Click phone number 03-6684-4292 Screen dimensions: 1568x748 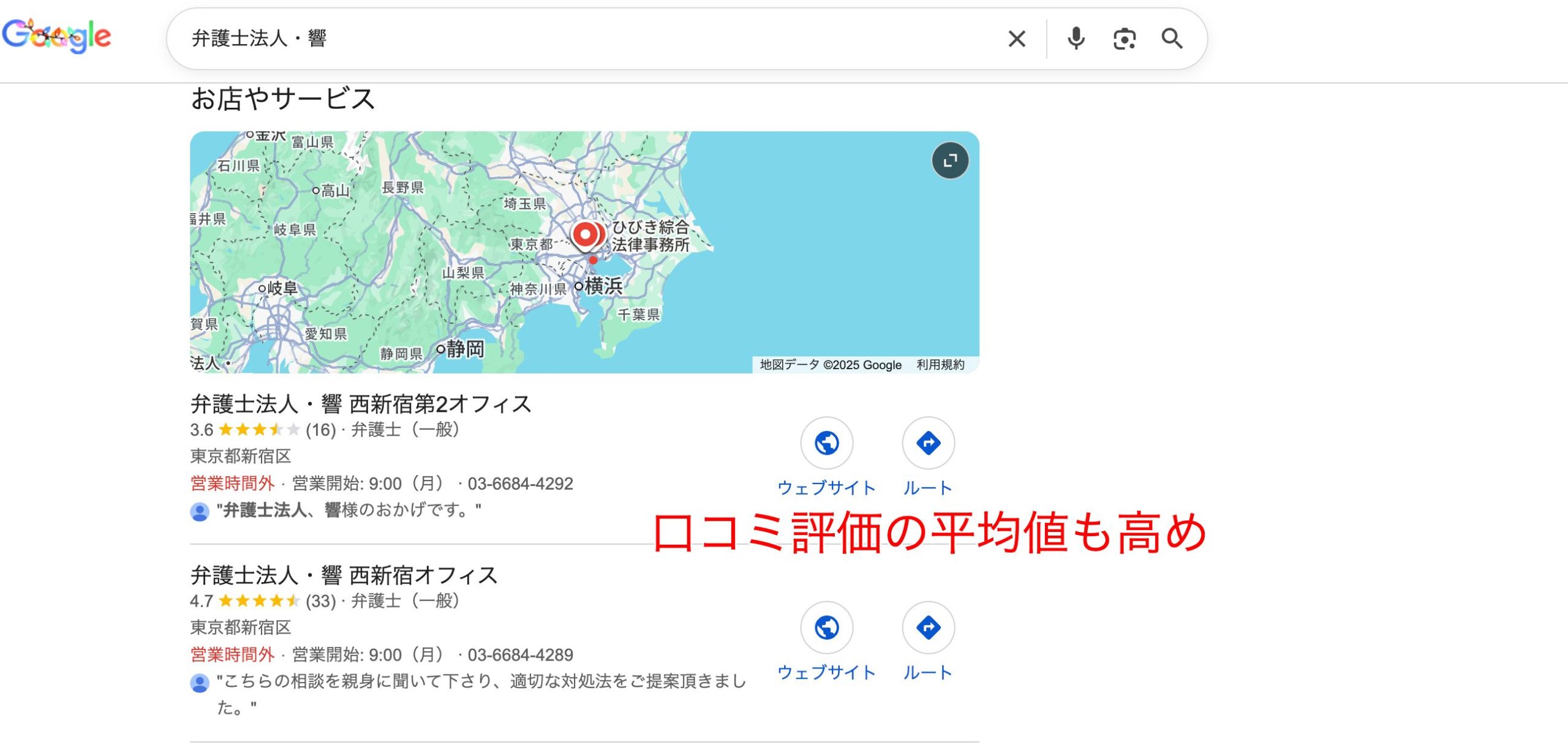pos(520,484)
